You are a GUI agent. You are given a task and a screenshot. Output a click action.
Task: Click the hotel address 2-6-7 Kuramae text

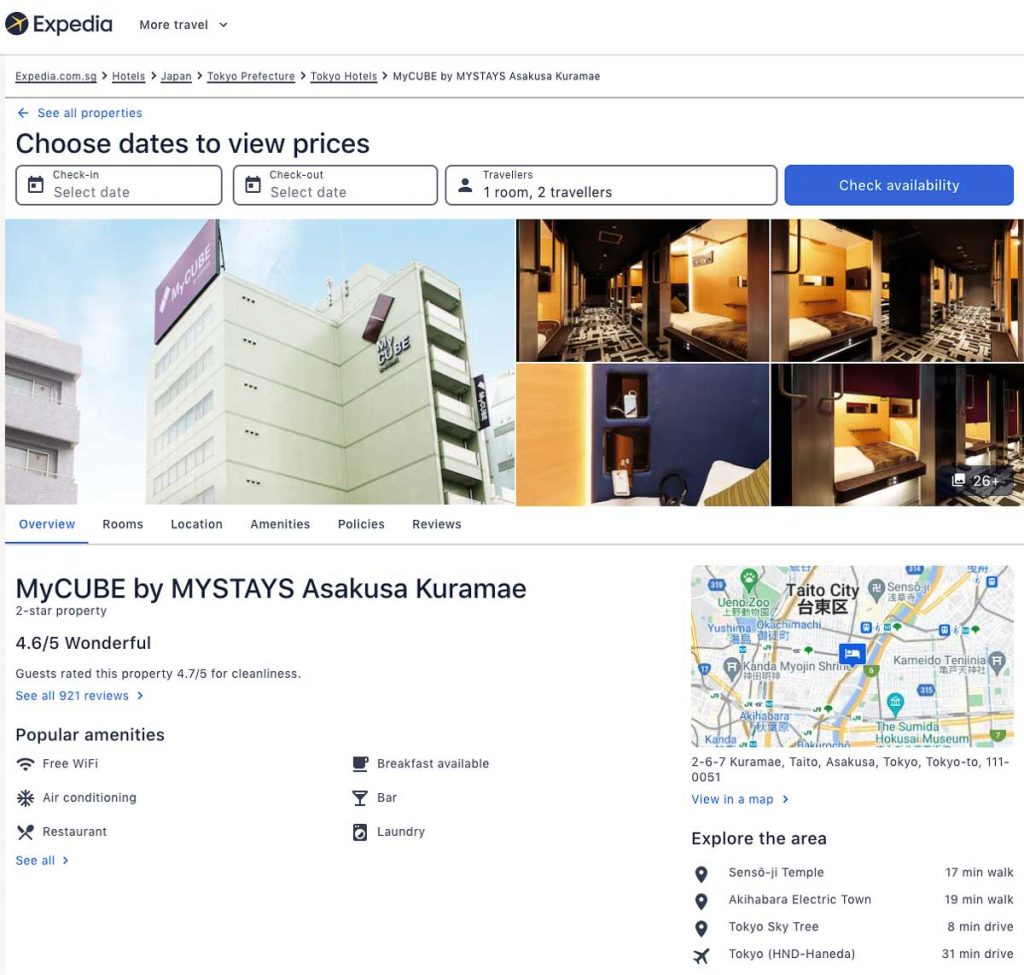point(850,769)
